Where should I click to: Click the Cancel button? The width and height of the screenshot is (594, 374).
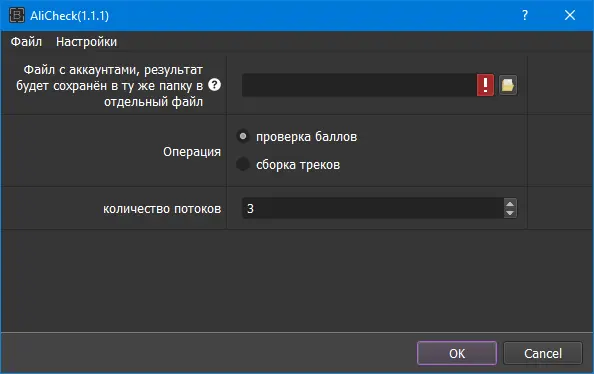click(x=542, y=353)
